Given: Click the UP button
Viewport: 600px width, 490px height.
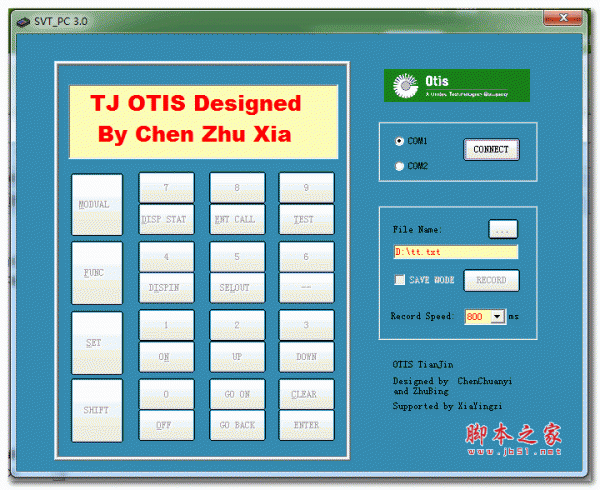Looking at the screenshot, I should pyautogui.click(x=237, y=357).
